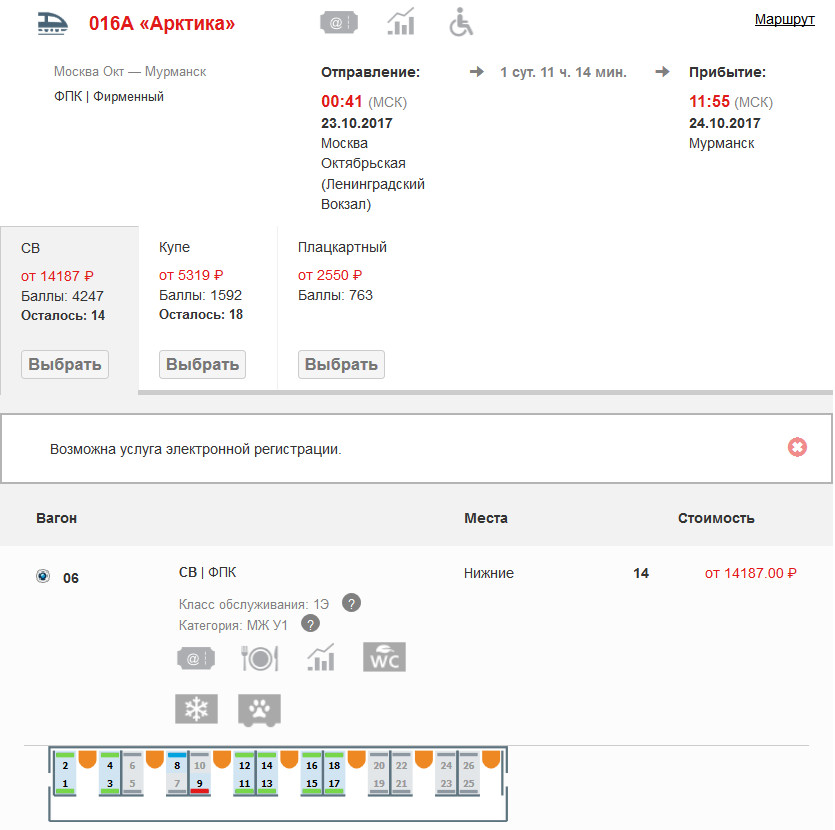Open the Маршрут route link

[784, 19]
